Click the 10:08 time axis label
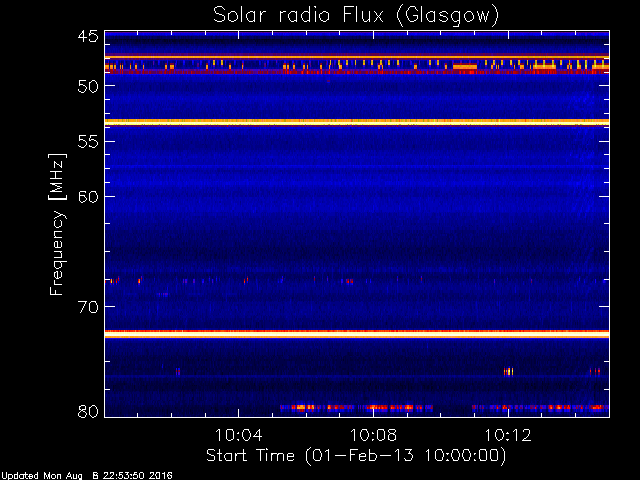The height and width of the screenshot is (480, 640). tap(373, 435)
